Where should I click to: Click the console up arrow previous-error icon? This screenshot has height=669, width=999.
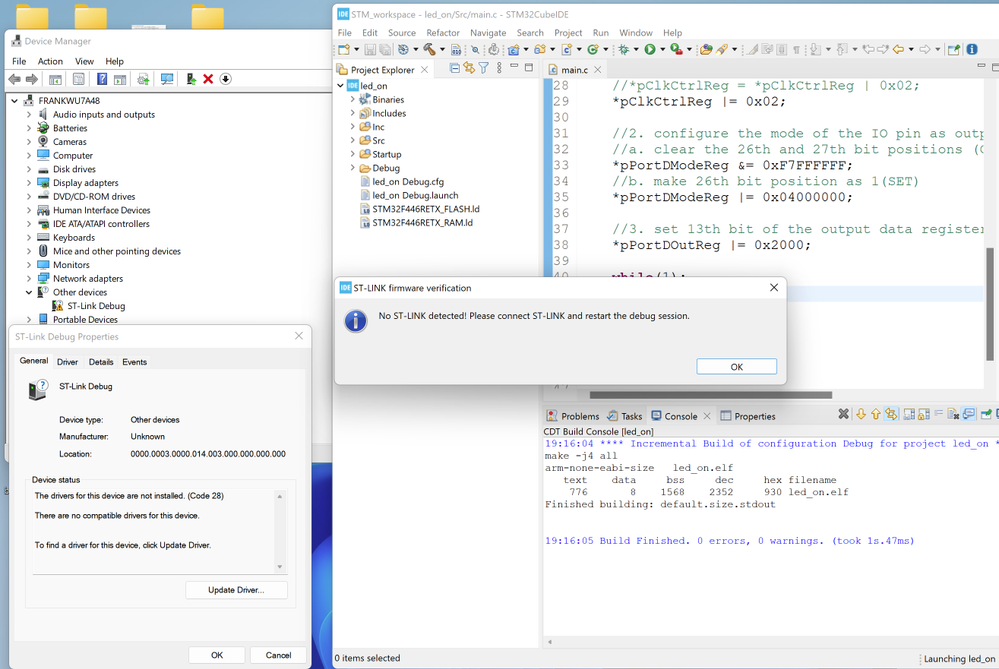click(x=876, y=414)
